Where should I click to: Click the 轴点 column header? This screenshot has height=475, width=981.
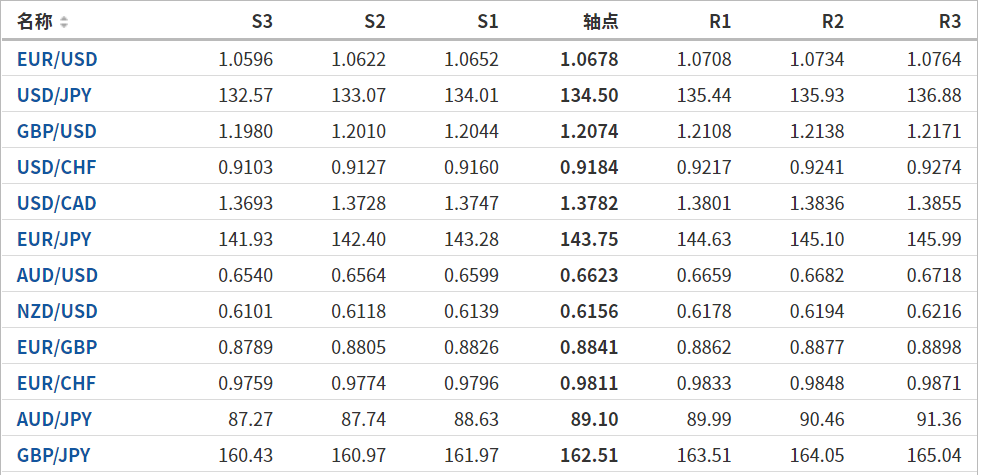tap(600, 21)
